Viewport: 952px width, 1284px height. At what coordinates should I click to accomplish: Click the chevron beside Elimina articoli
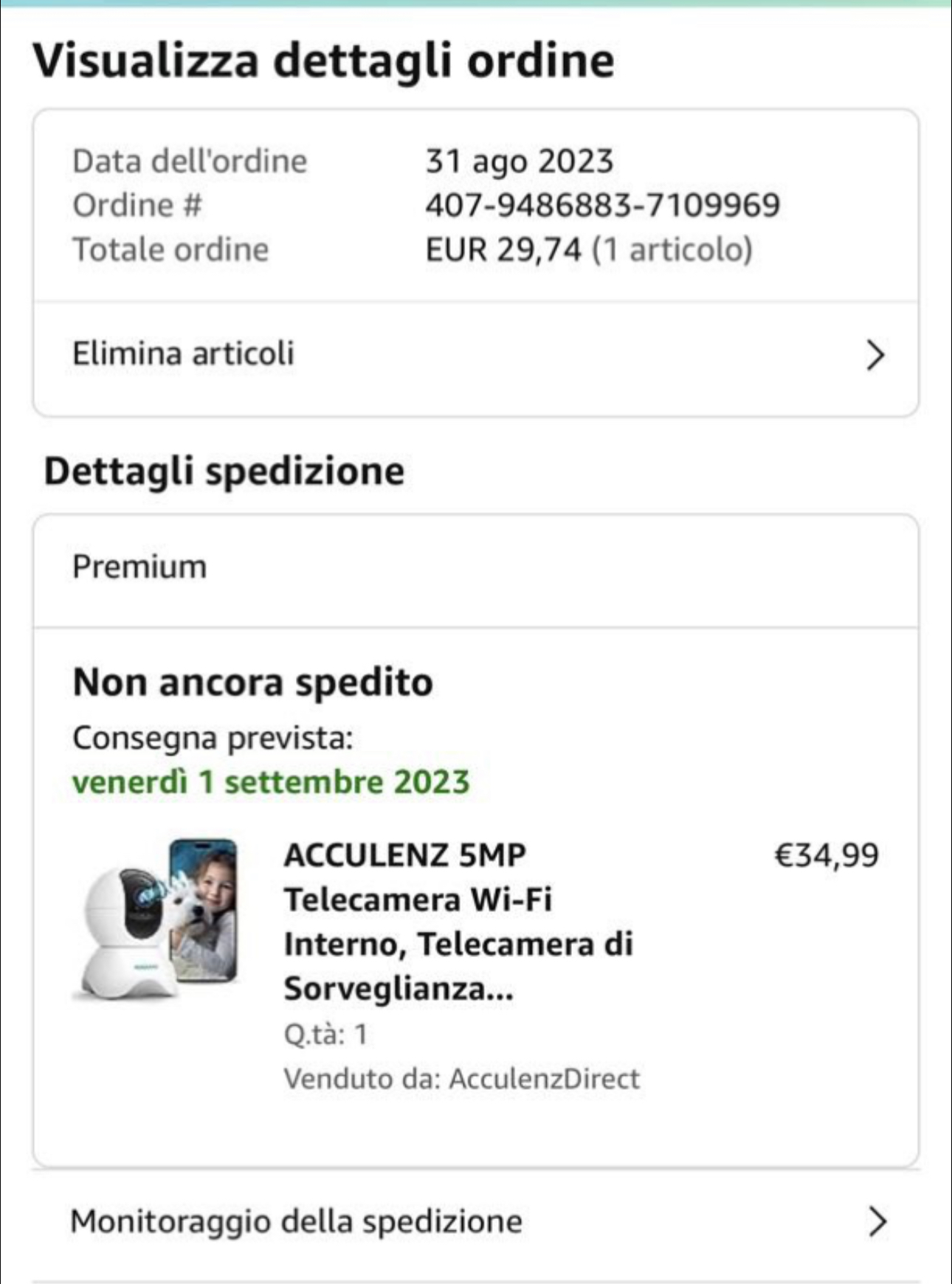click(875, 355)
